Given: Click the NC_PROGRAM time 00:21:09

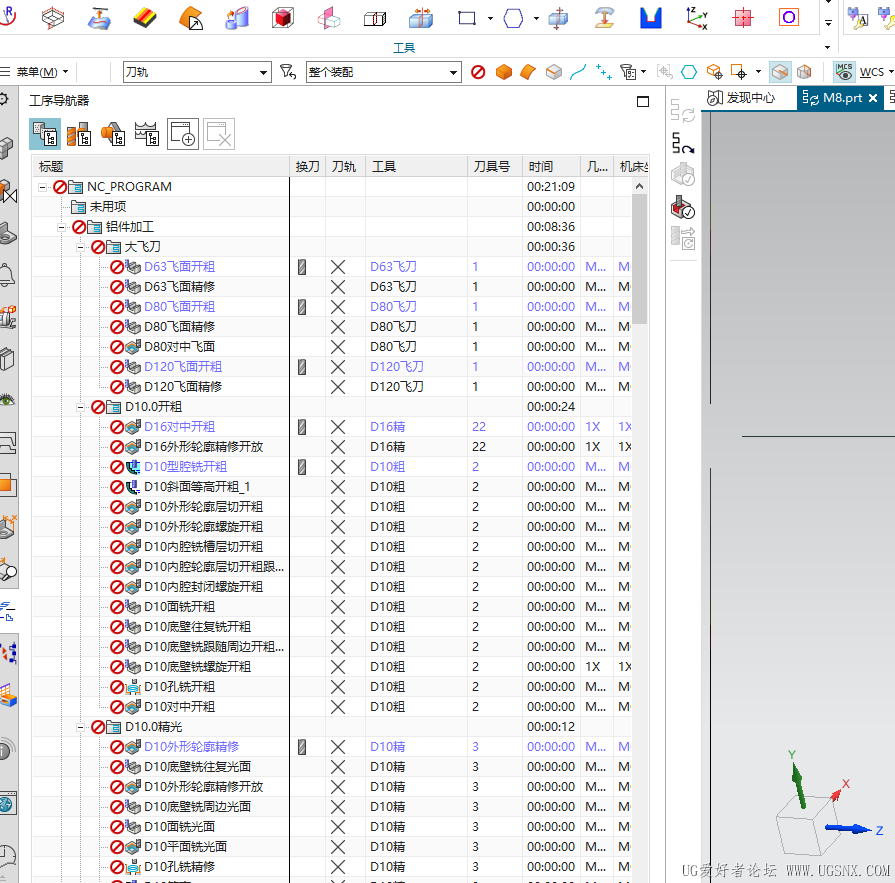Looking at the screenshot, I should (551, 187).
